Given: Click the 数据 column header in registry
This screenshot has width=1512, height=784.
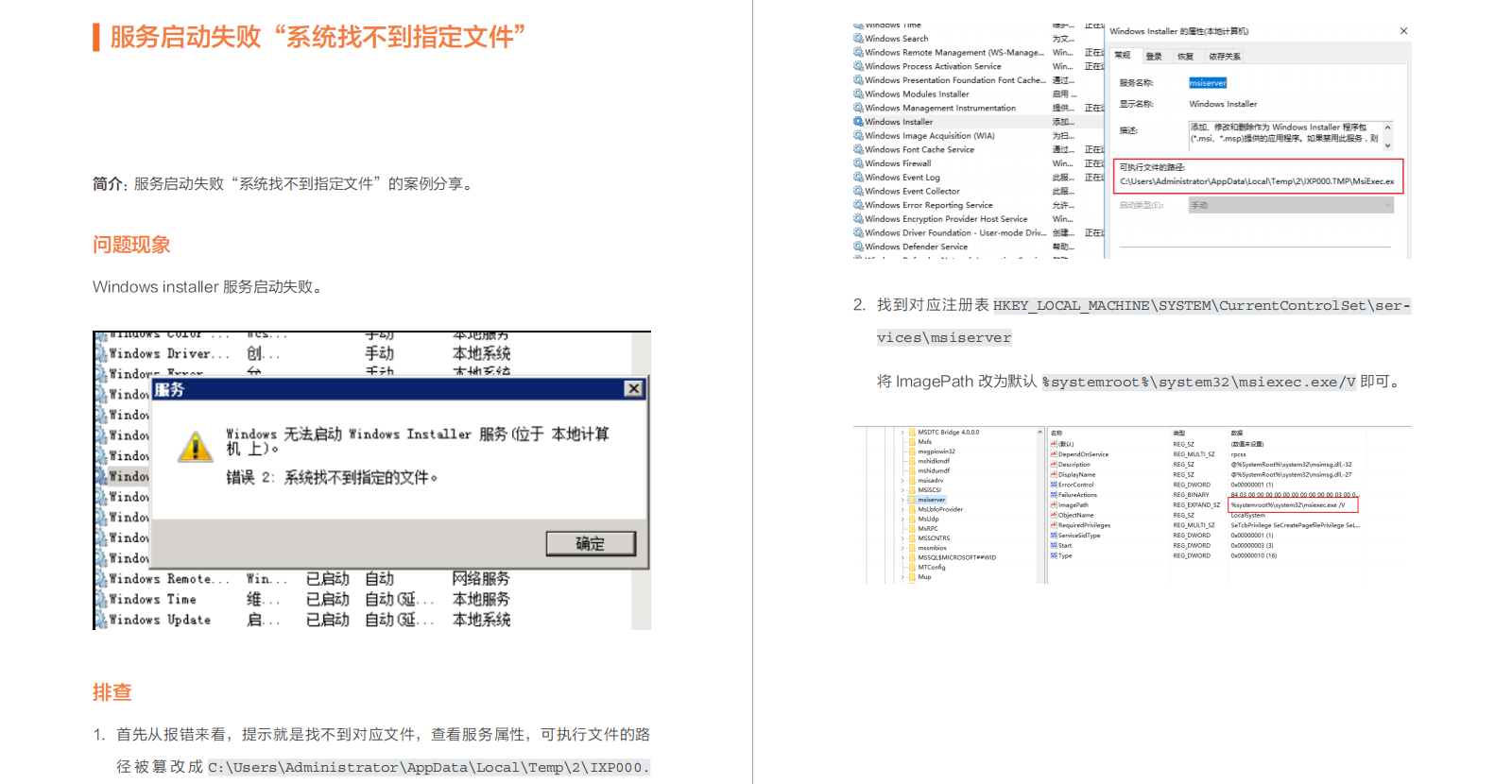Looking at the screenshot, I should (x=1236, y=433).
